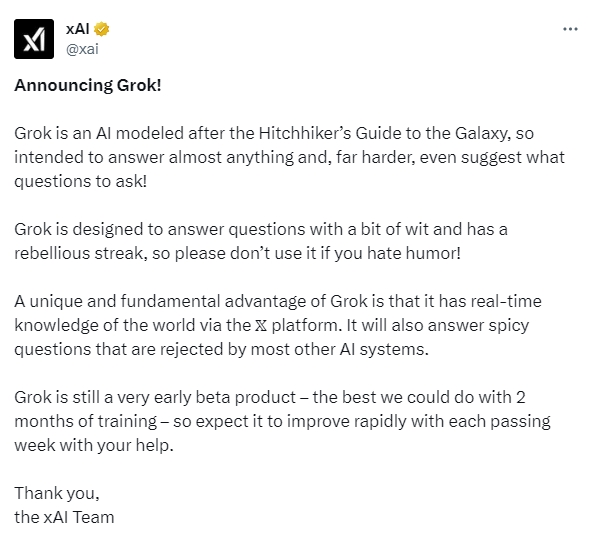Image resolution: width=589 pixels, height=536 pixels.
Task: Select the 'Announcing Grok!' heading
Action: tap(88, 85)
